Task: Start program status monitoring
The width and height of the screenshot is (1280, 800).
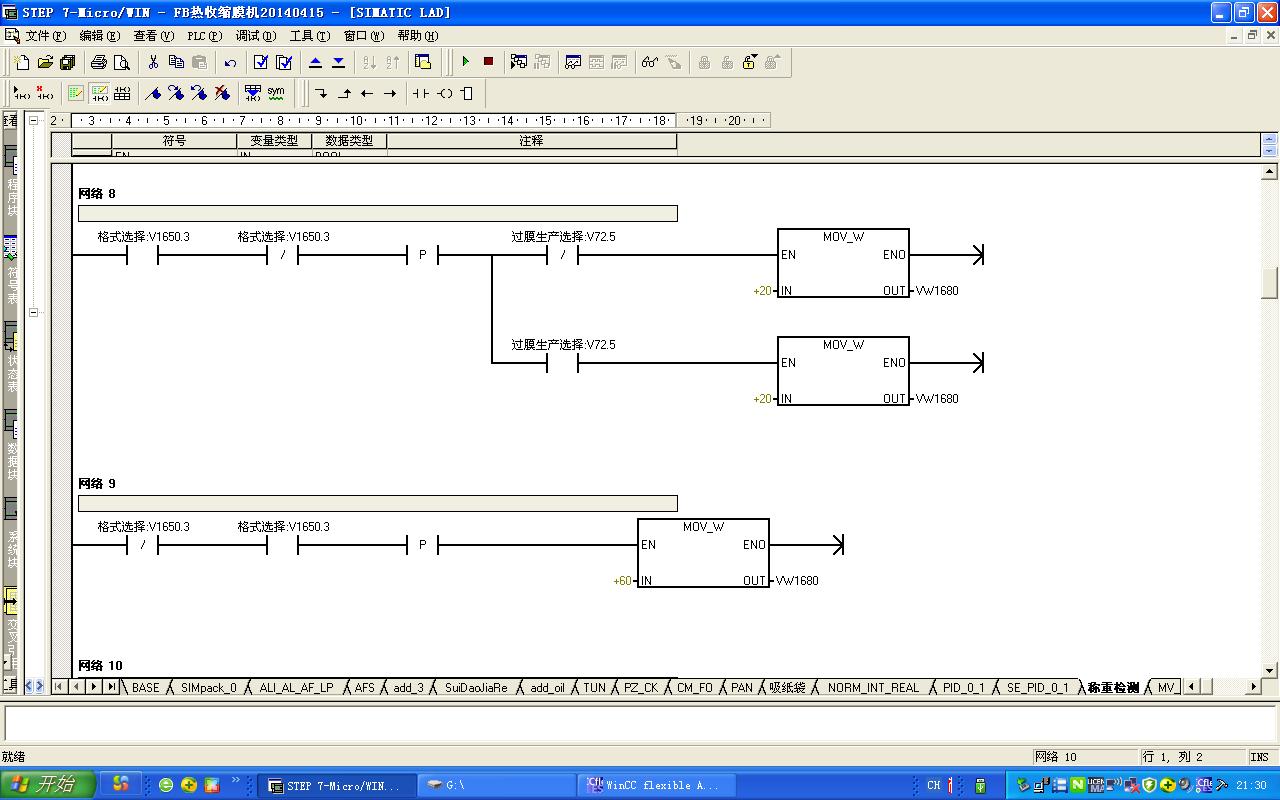Action: coord(519,62)
